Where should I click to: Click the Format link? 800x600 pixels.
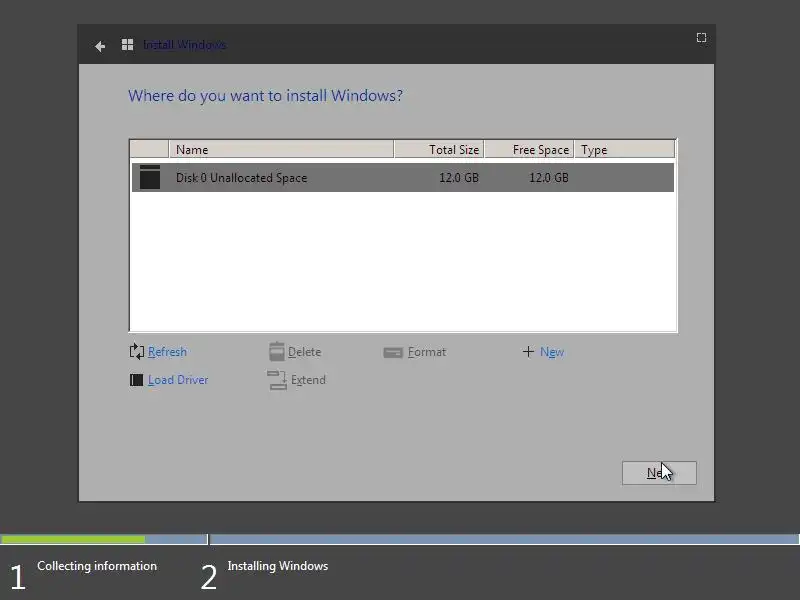[x=427, y=352]
